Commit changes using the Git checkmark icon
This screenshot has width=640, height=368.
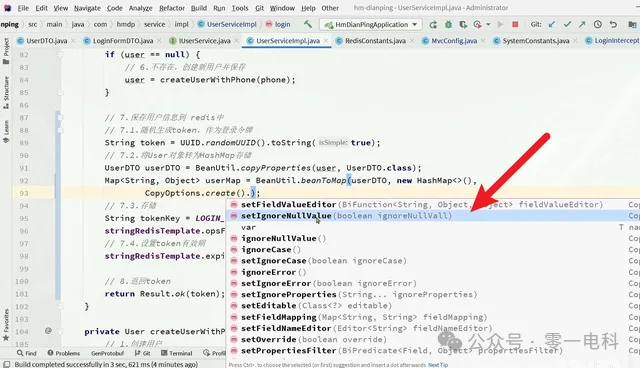tap(567, 24)
